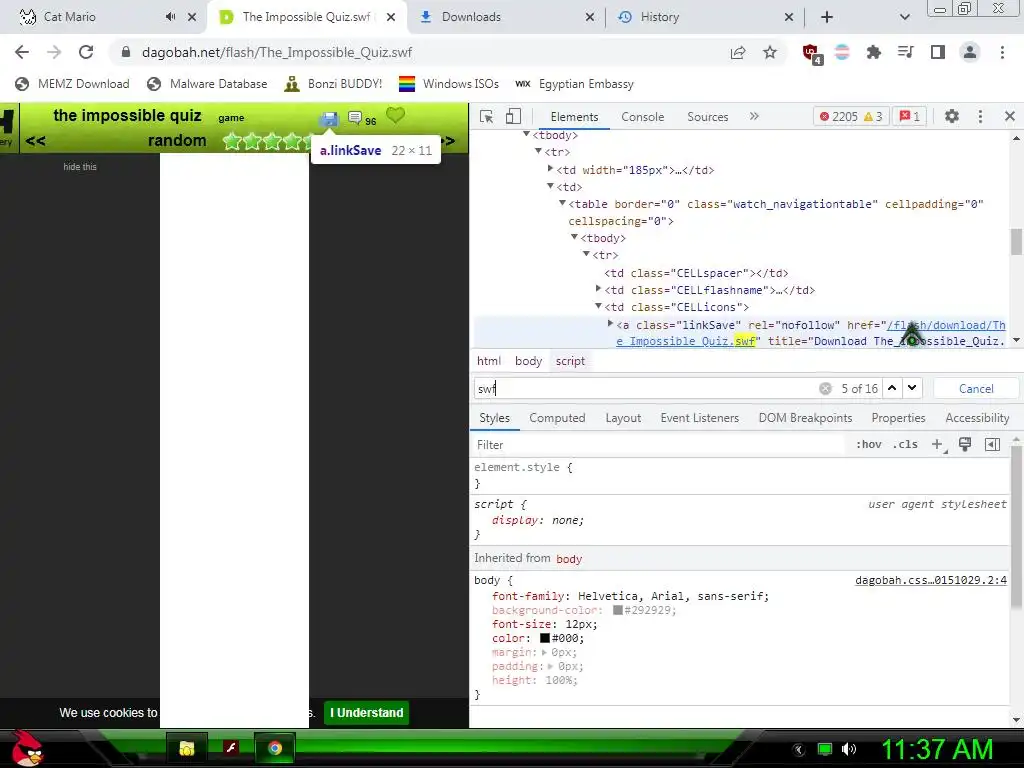This screenshot has height=768, width=1024.
Task: Cancel the DevTools search
Action: [976, 389]
